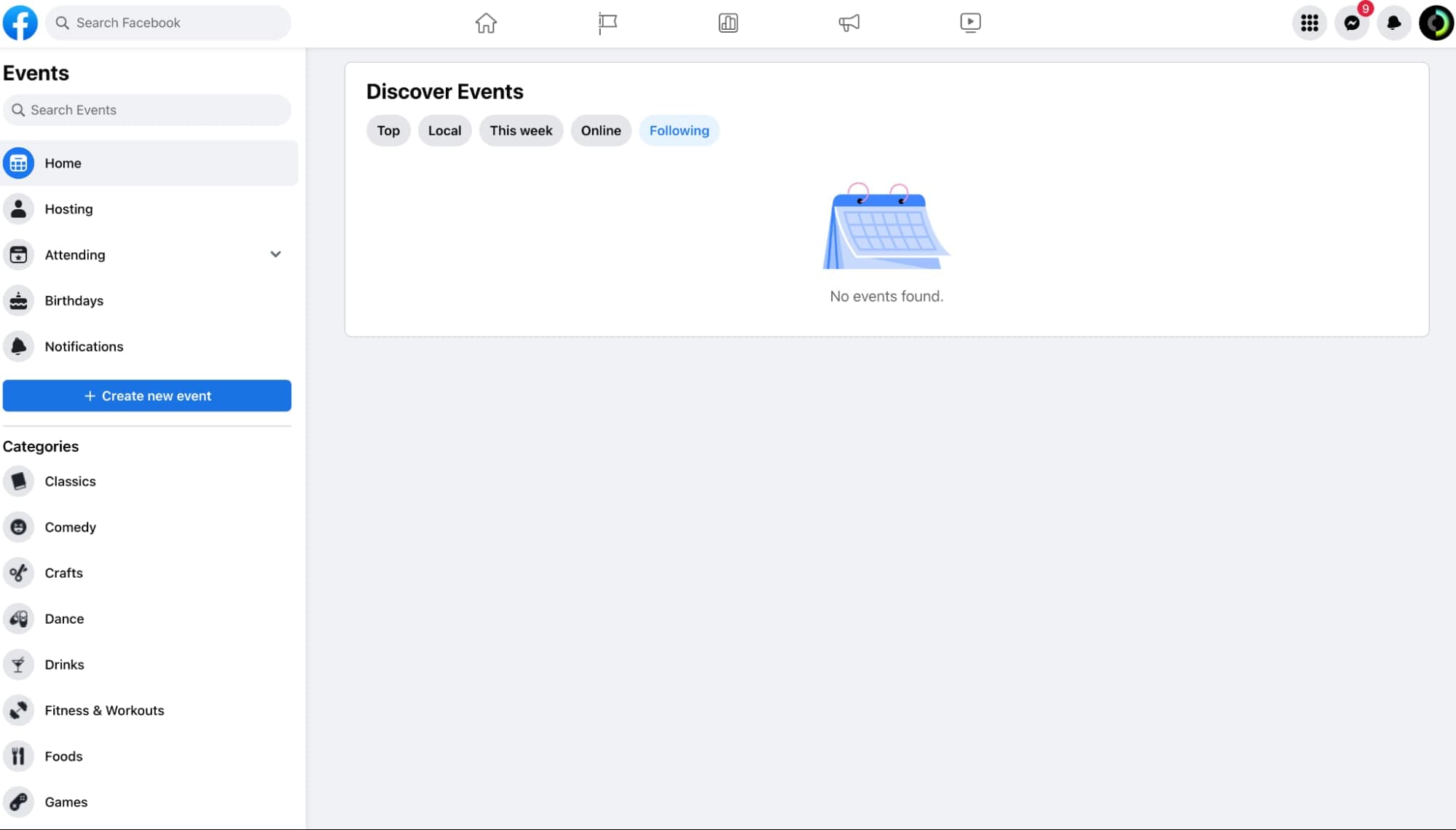The width and height of the screenshot is (1456, 830).
Task: Click the Create new event button
Action: [146, 396]
